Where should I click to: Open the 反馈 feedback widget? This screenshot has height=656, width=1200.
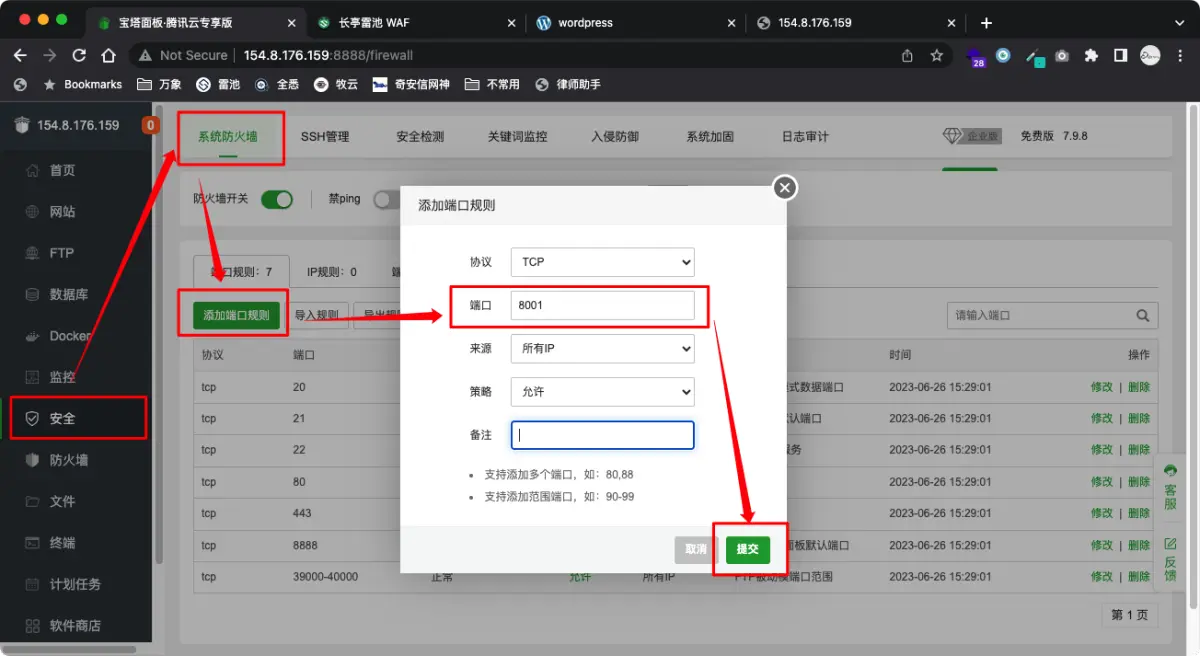coord(1170,559)
